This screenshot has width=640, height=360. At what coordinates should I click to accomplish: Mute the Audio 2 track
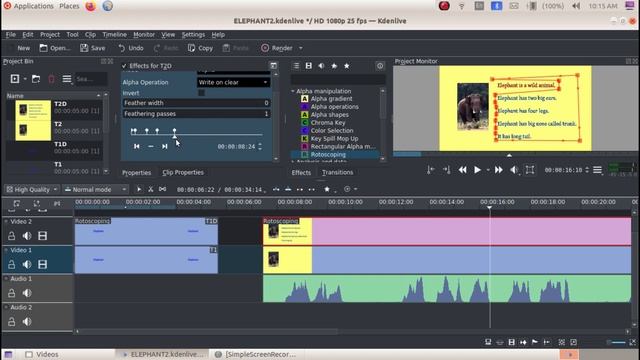pyautogui.click(x=27, y=321)
